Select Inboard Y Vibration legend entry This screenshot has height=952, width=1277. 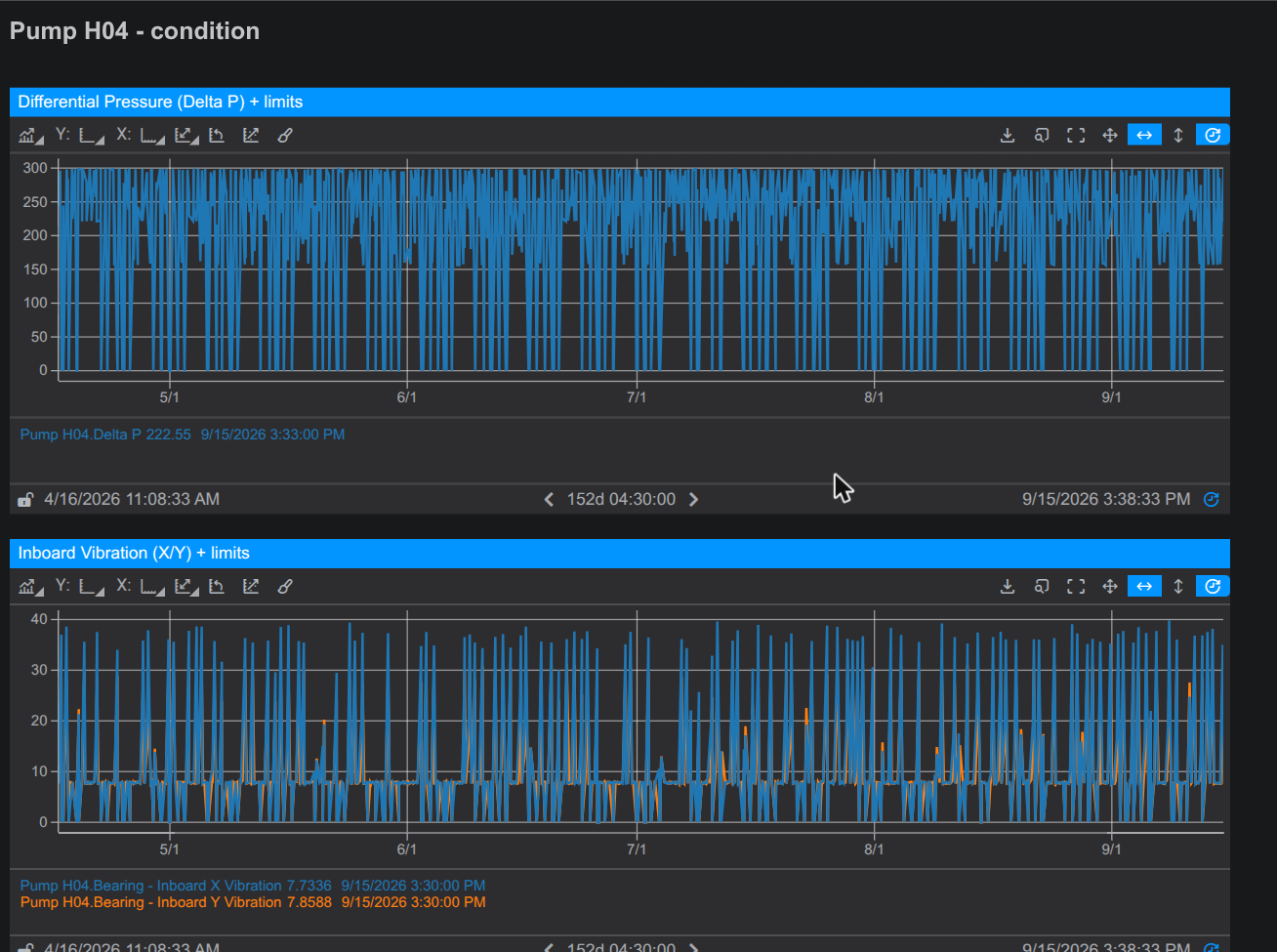[x=253, y=902]
